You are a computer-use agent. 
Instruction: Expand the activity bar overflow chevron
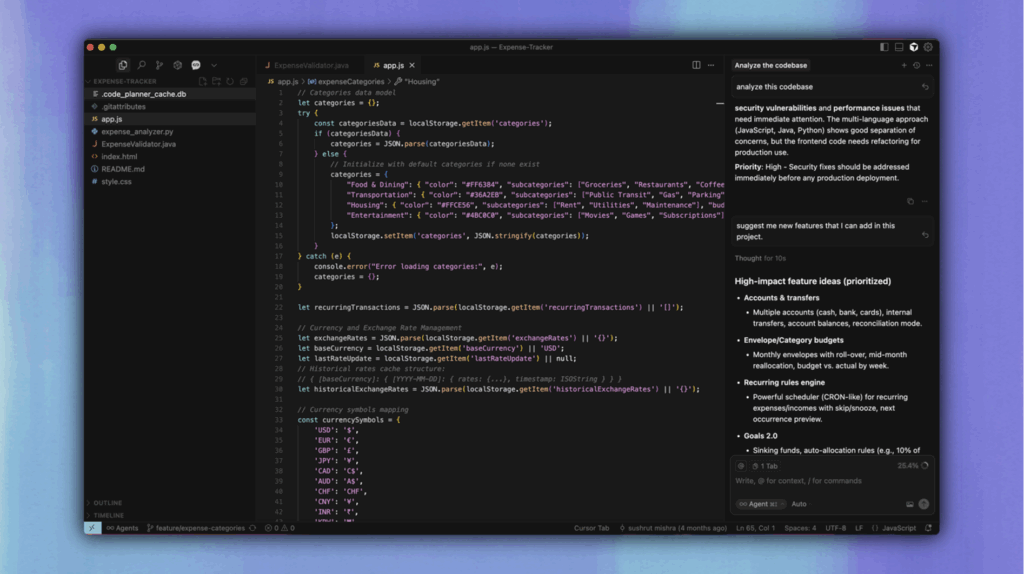click(214, 65)
